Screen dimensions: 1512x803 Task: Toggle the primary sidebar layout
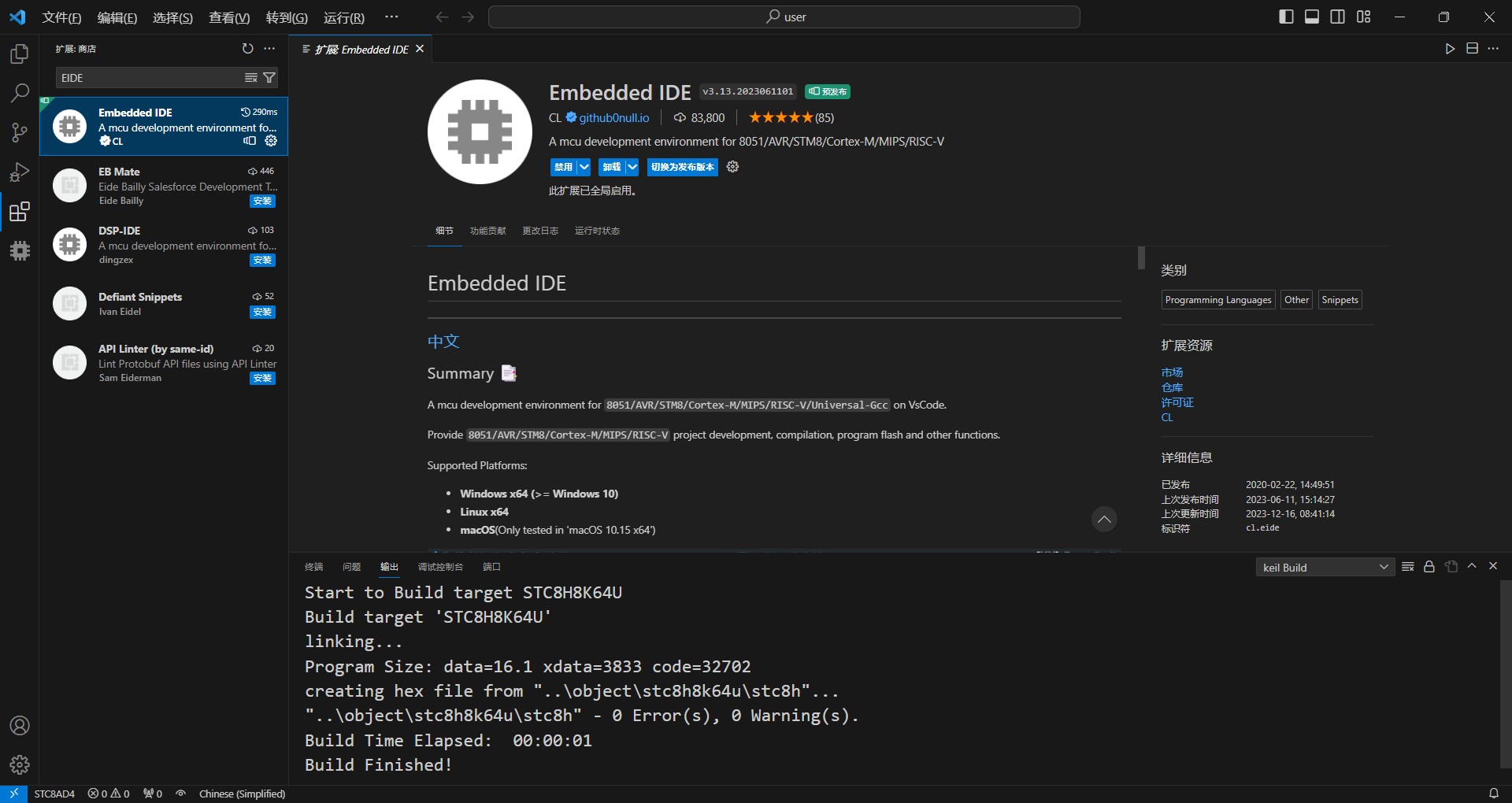(1286, 17)
